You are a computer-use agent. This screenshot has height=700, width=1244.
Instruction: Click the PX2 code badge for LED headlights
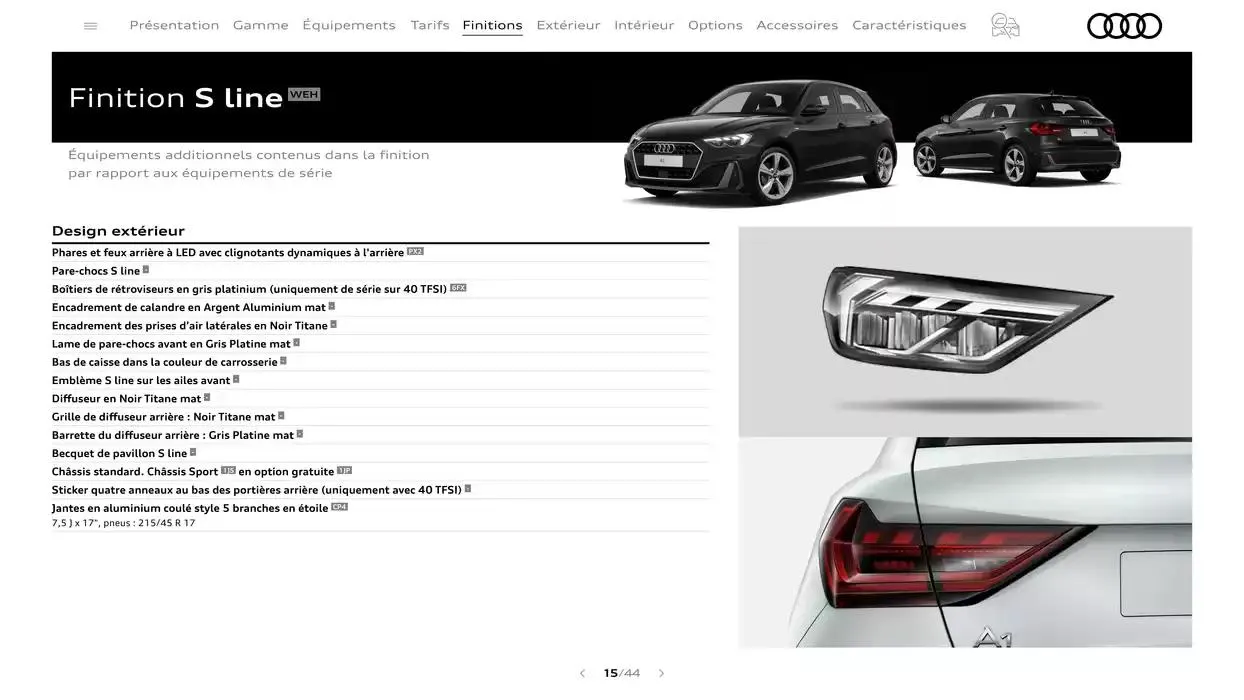pyautogui.click(x=415, y=252)
